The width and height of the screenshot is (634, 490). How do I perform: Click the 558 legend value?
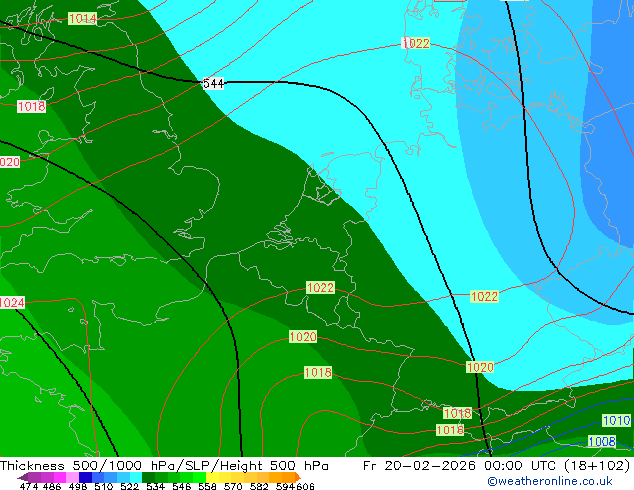click(207, 486)
